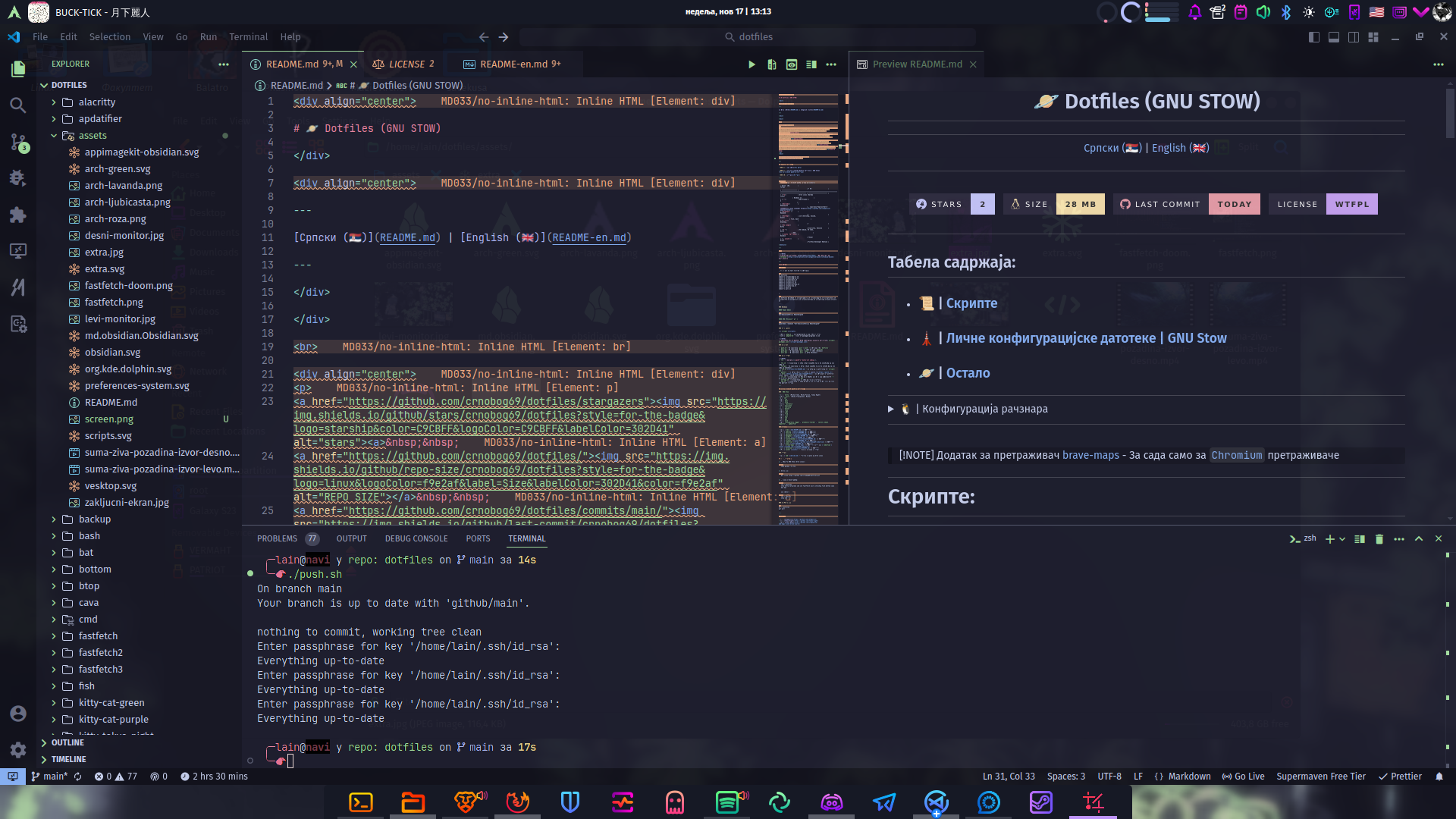1456x819 pixels.
Task: Toggle secondary side bar visibility
Action: point(1354,37)
